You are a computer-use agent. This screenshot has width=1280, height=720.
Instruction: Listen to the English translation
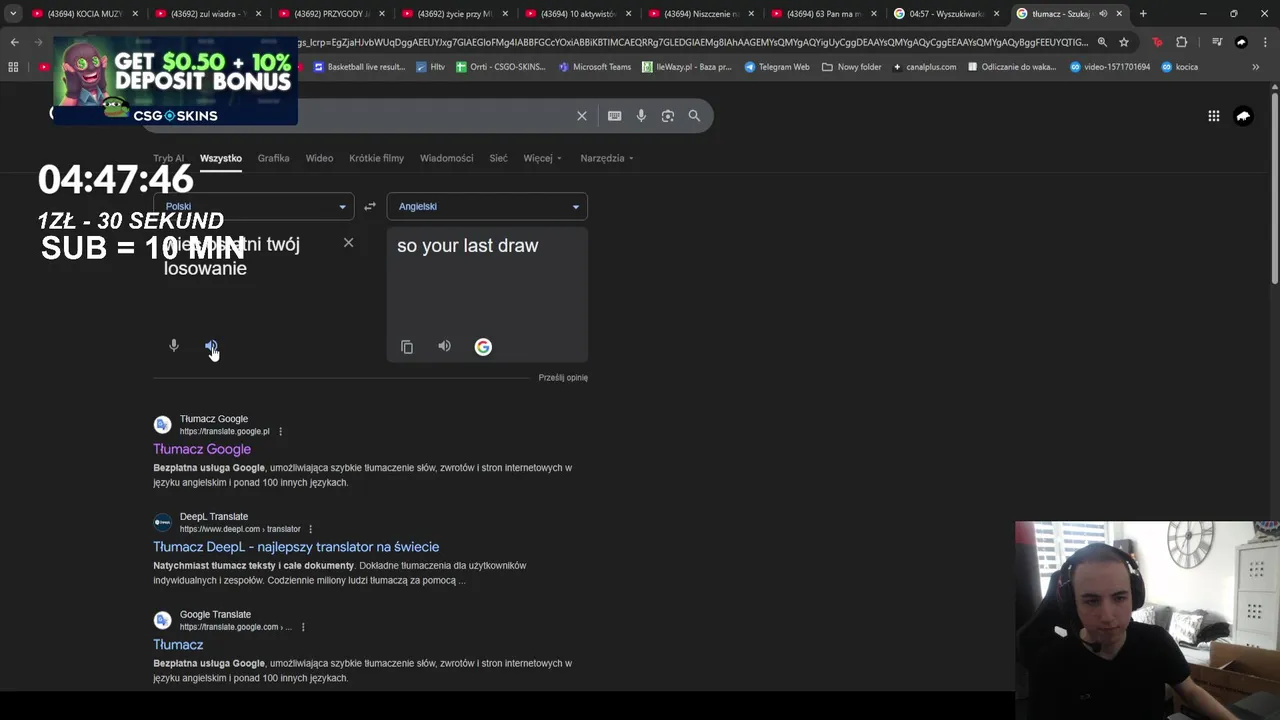click(x=444, y=346)
